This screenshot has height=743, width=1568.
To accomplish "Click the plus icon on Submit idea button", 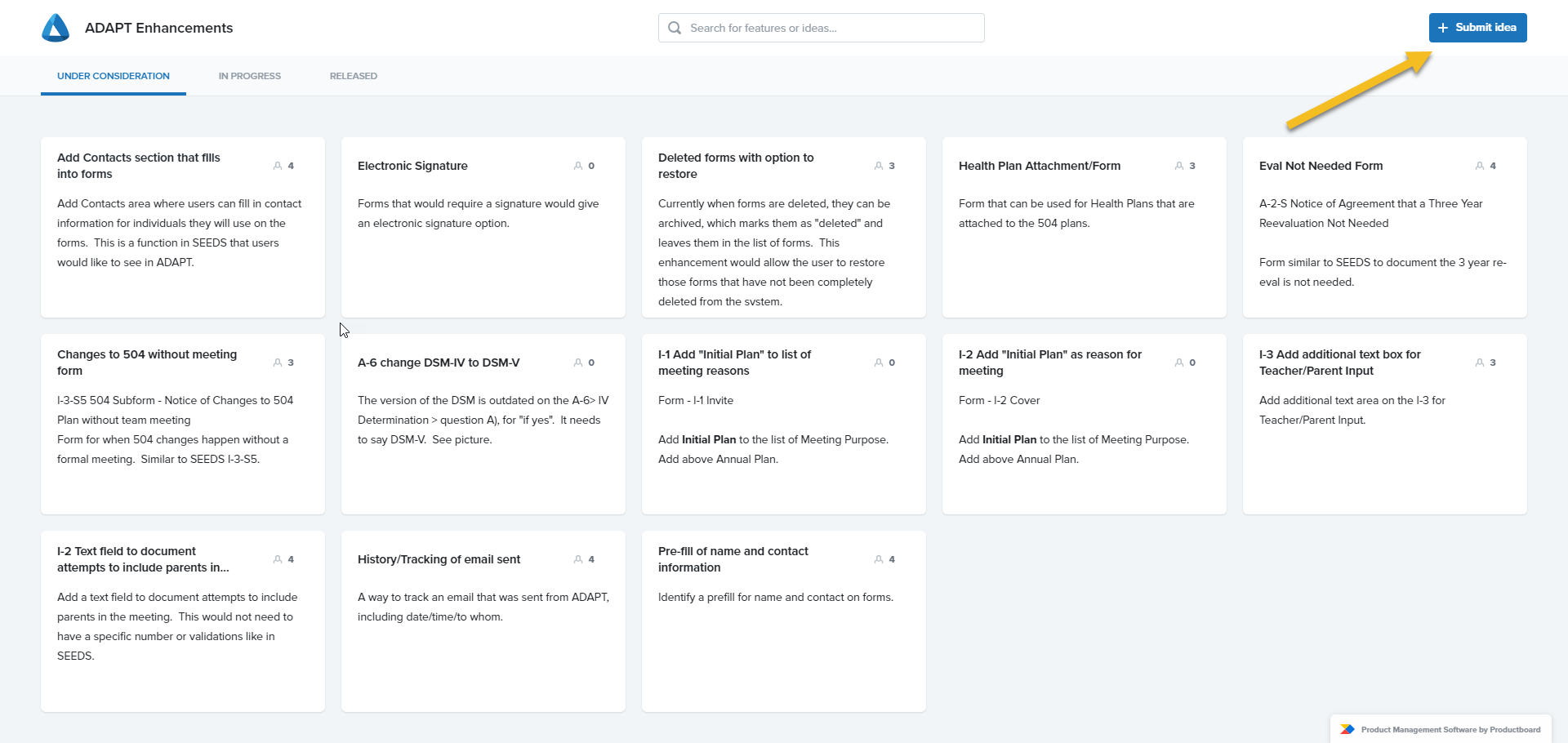I will tap(1444, 27).
